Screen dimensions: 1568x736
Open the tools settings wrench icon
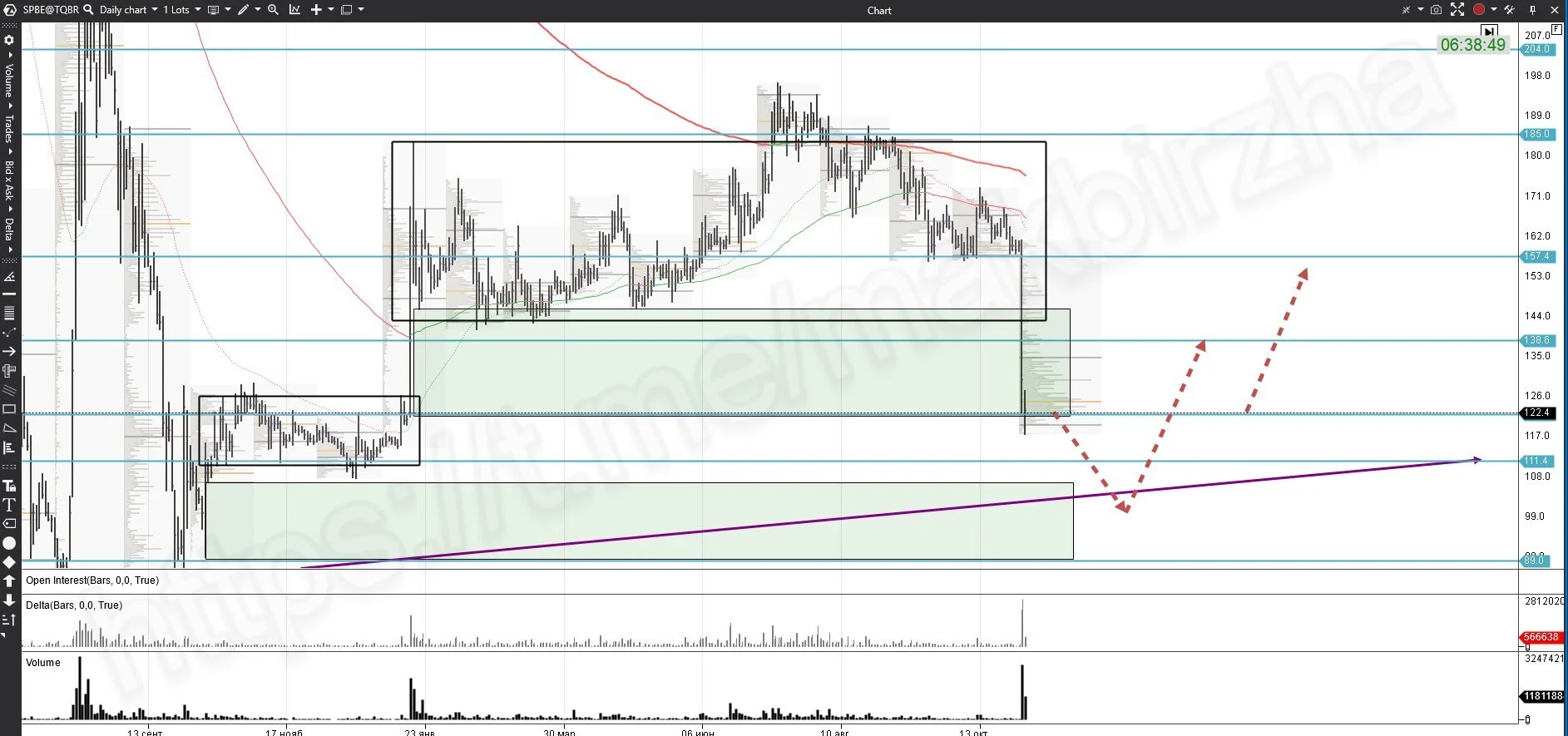point(1510,10)
